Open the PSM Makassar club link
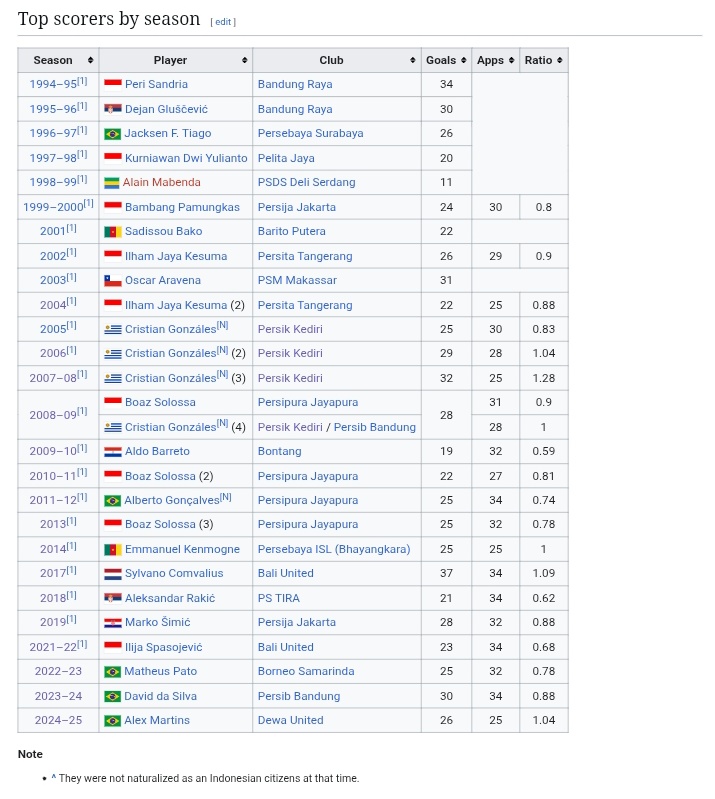The width and height of the screenshot is (715, 799). point(297,280)
